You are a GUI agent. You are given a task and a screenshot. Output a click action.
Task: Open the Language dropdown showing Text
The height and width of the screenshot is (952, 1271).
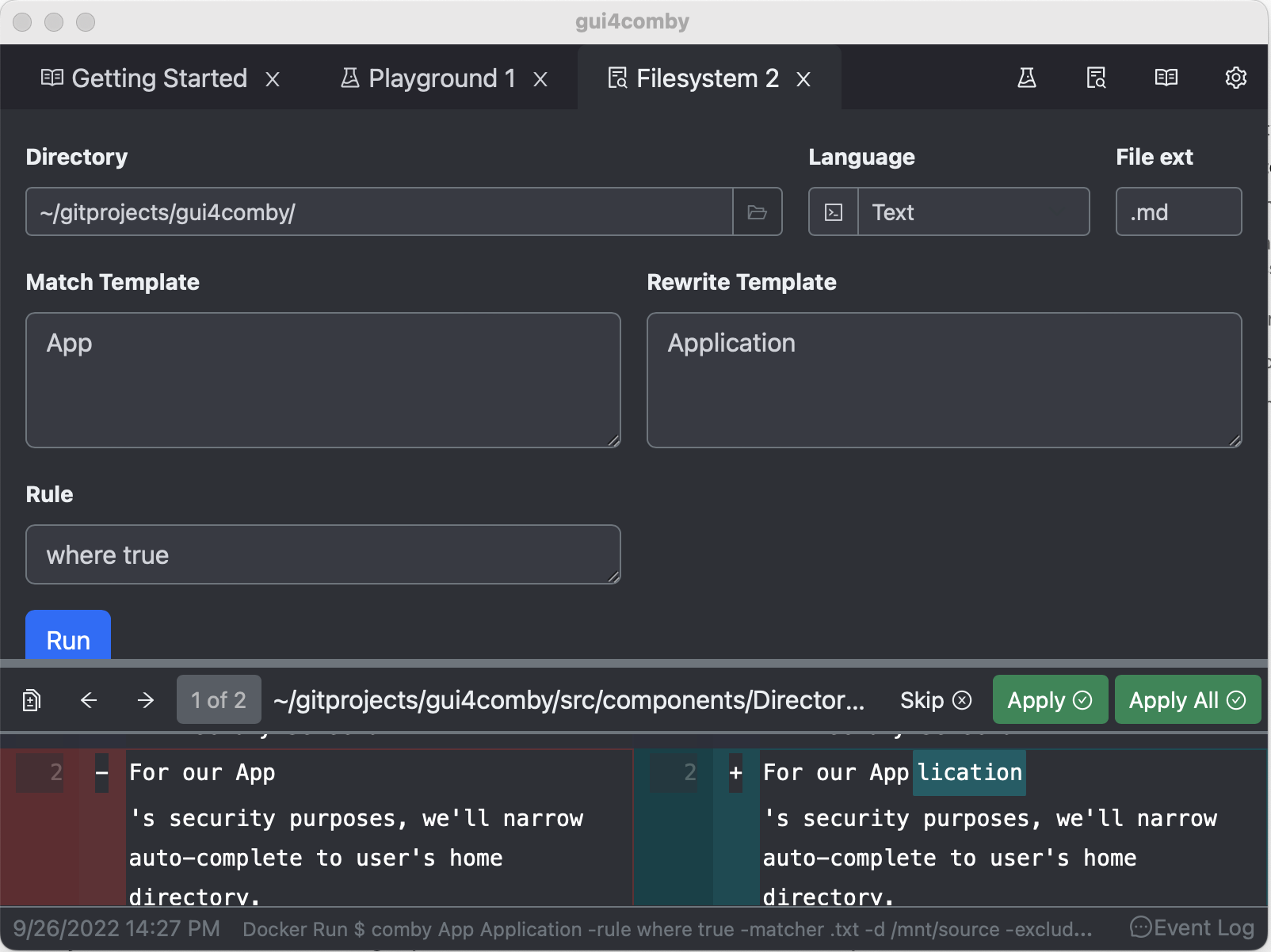pos(974,211)
